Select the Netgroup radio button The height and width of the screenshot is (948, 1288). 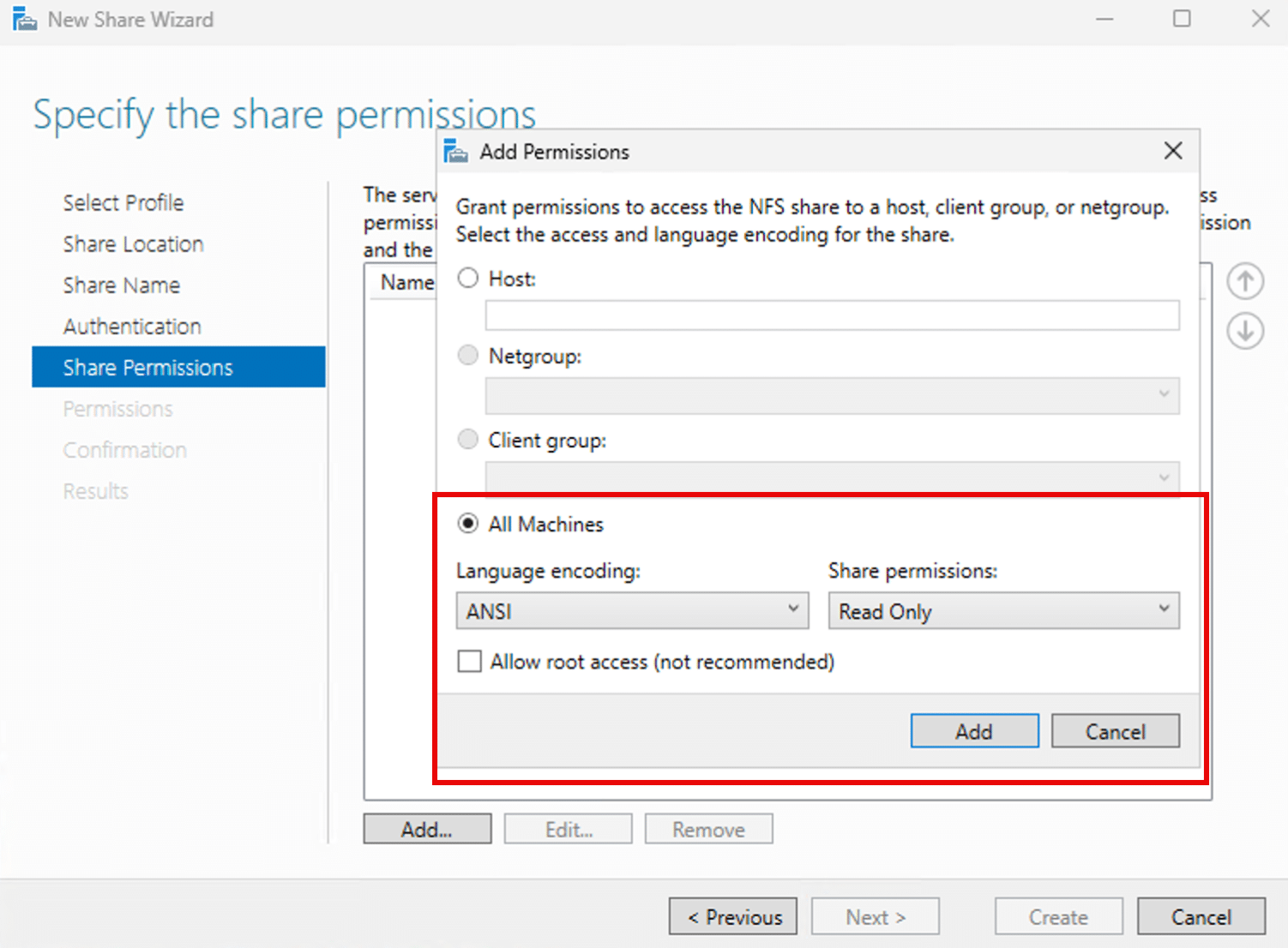[468, 355]
